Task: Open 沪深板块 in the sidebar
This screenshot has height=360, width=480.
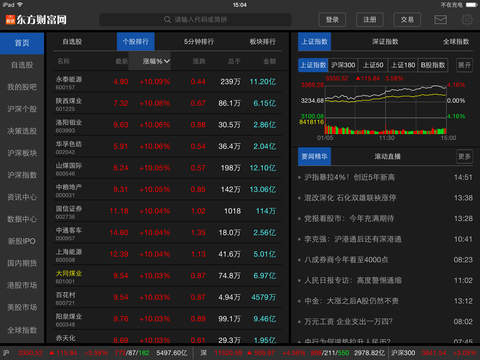Action: tap(22, 153)
